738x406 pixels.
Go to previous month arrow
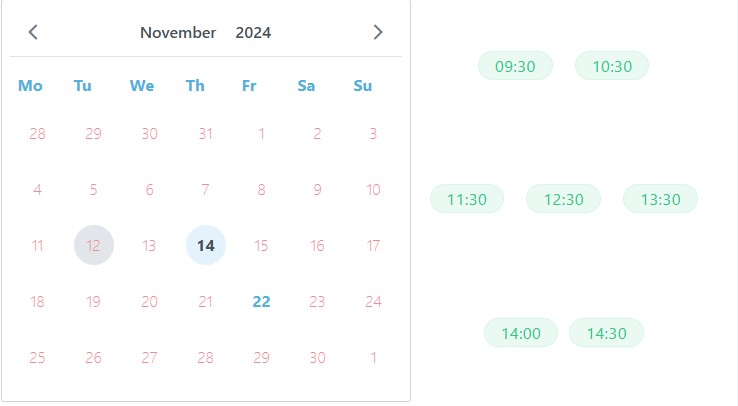point(33,32)
